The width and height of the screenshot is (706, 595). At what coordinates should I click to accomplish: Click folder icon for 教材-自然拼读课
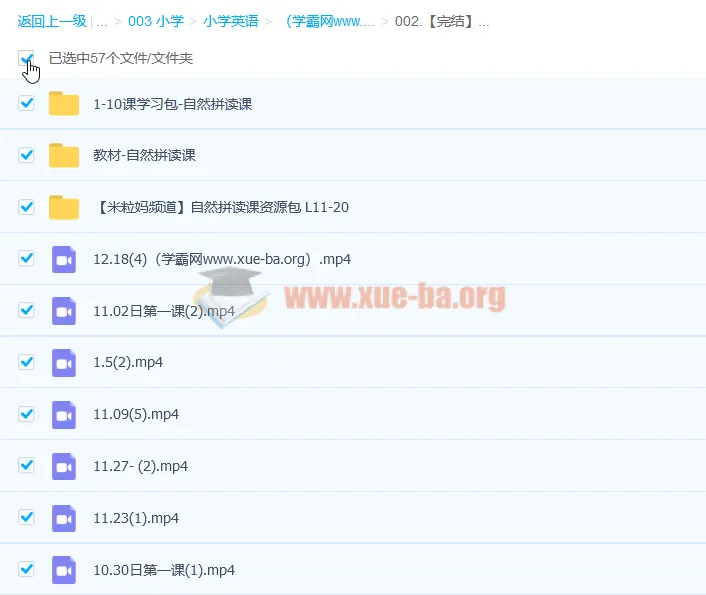(x=64, y=156)
